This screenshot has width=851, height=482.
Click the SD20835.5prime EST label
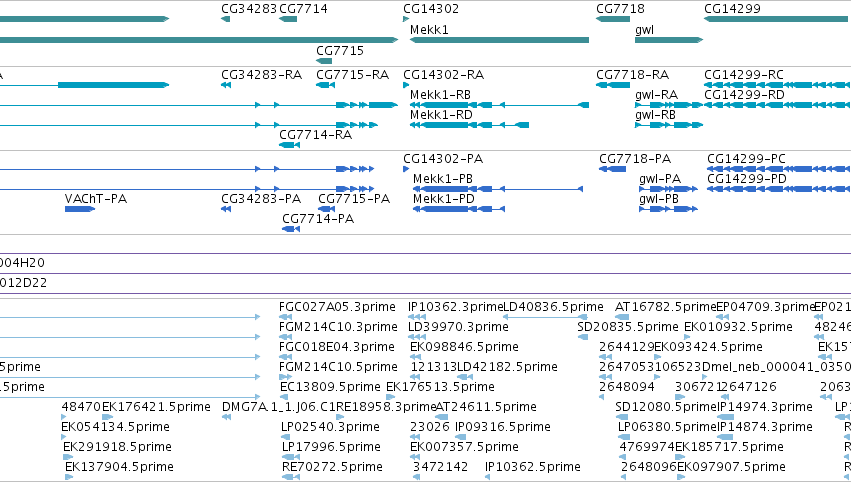(x=628, y=327)
